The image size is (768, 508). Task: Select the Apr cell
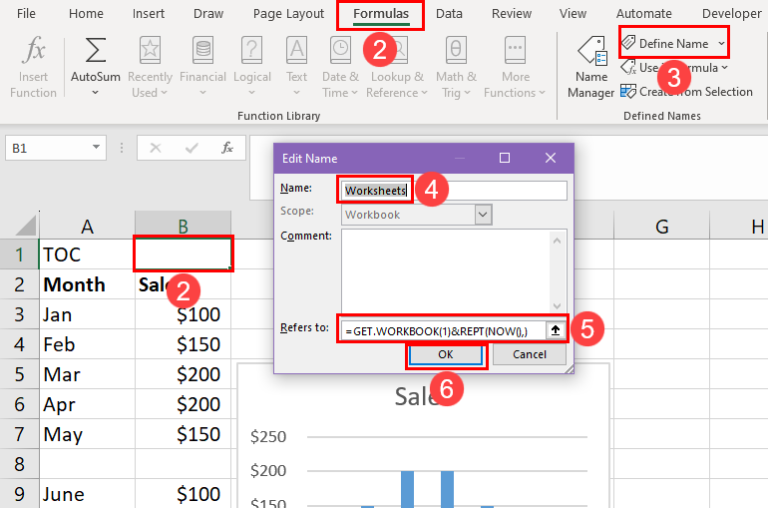(87, 404)
